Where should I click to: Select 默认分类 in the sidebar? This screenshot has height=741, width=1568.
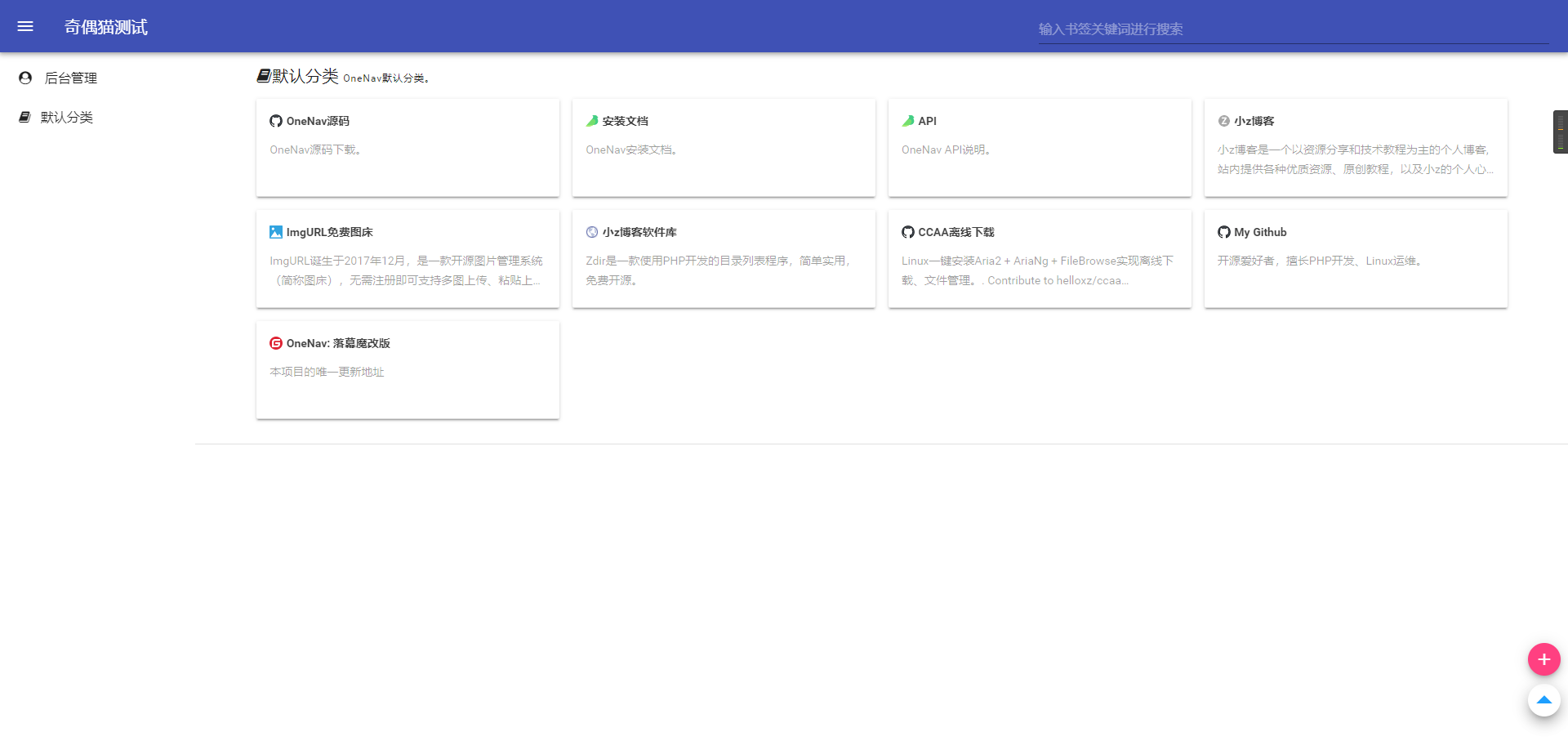67,117
